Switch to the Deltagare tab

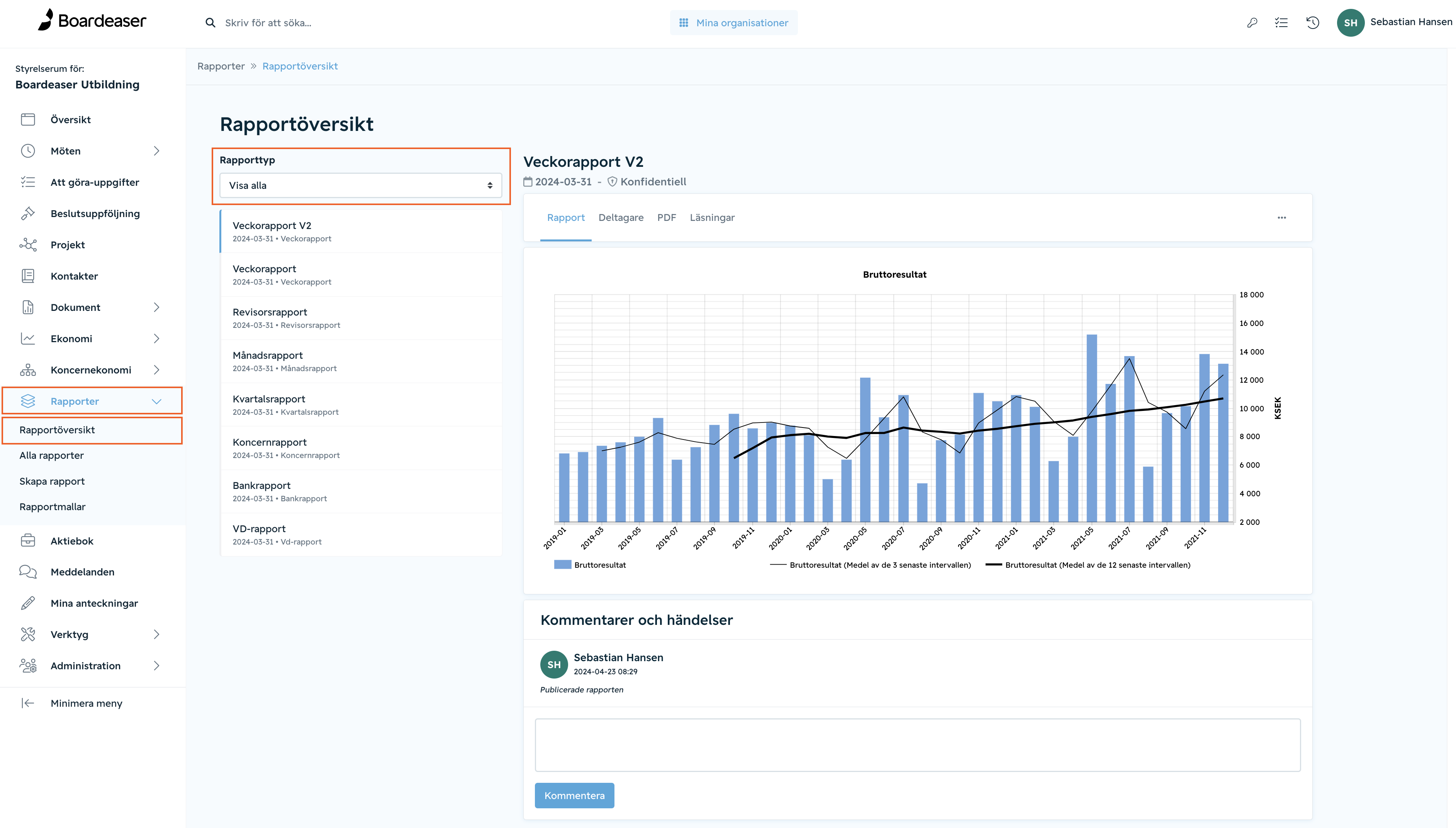coord(621,218)
